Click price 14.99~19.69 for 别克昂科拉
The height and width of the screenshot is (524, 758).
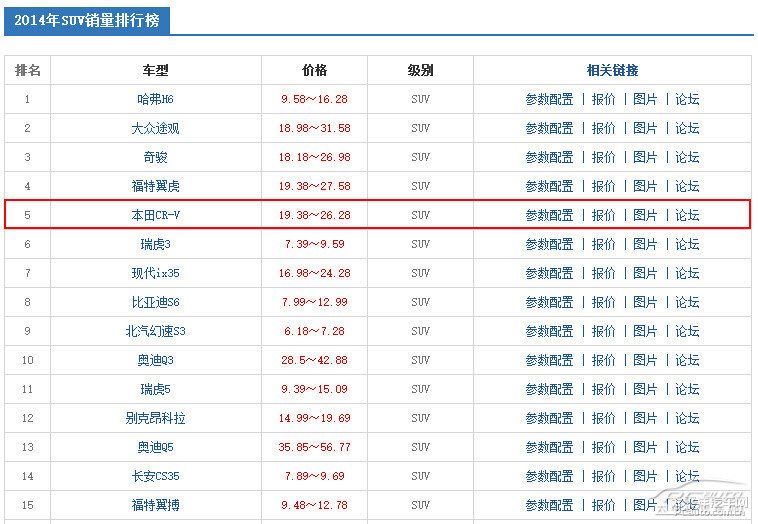[314, 418]
